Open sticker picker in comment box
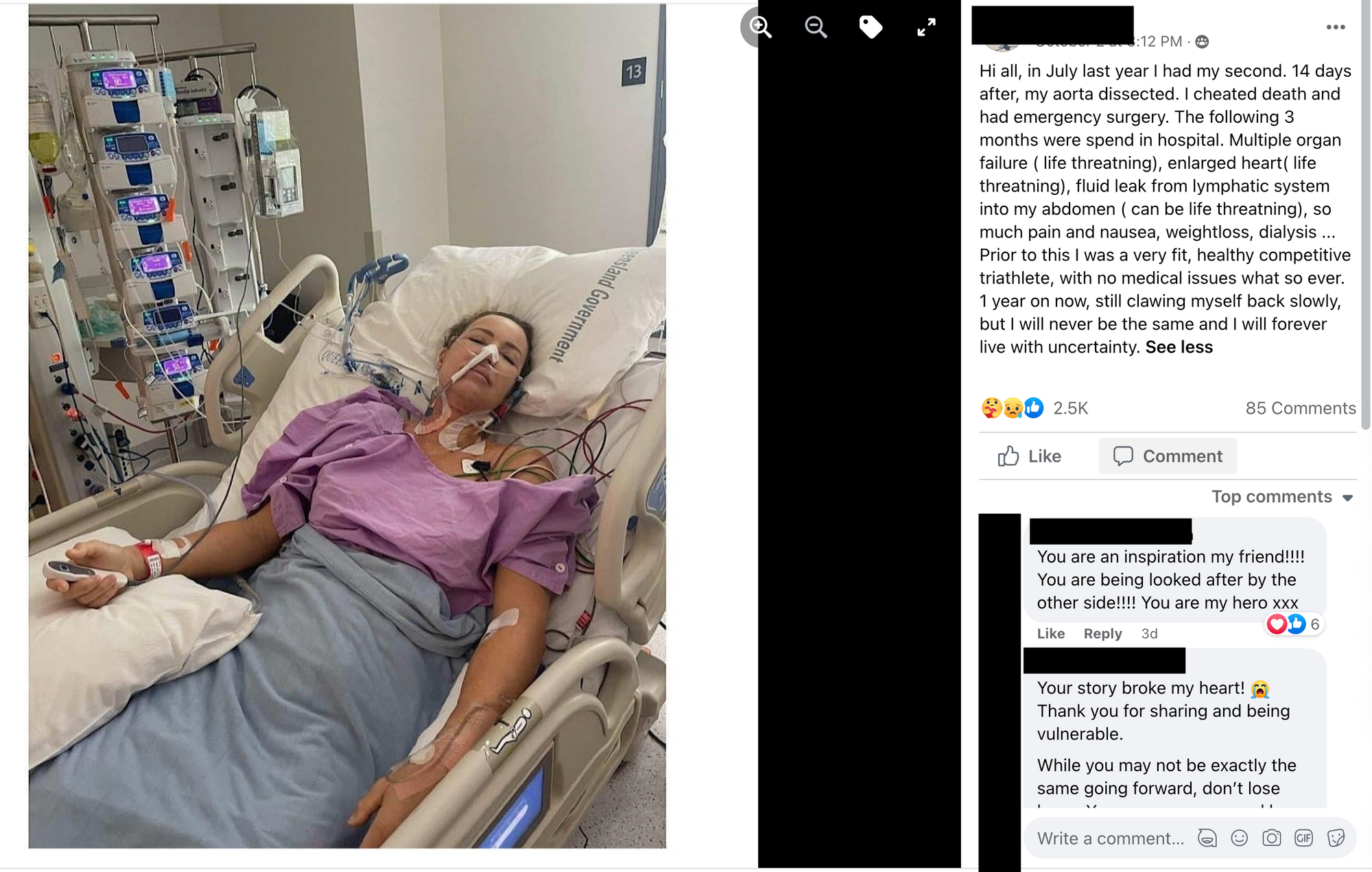Image resolution: width=1372 pixels, height=872 pixels. (1336, 838)
